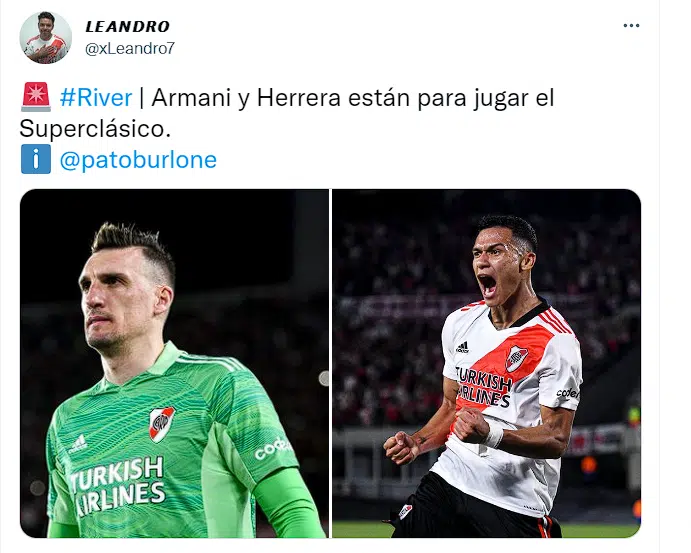Click the red siren emoji

tap(36, 97)
